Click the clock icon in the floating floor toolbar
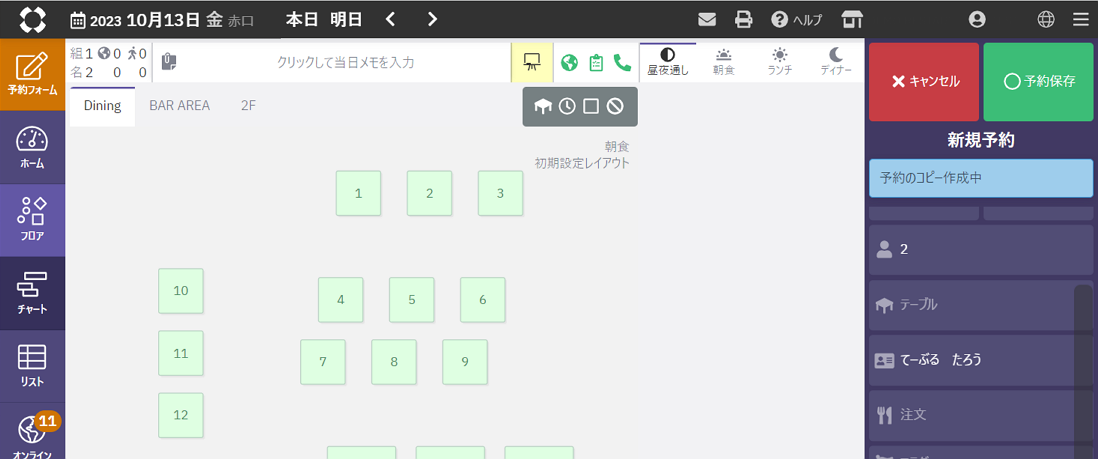 click(567, 106)
